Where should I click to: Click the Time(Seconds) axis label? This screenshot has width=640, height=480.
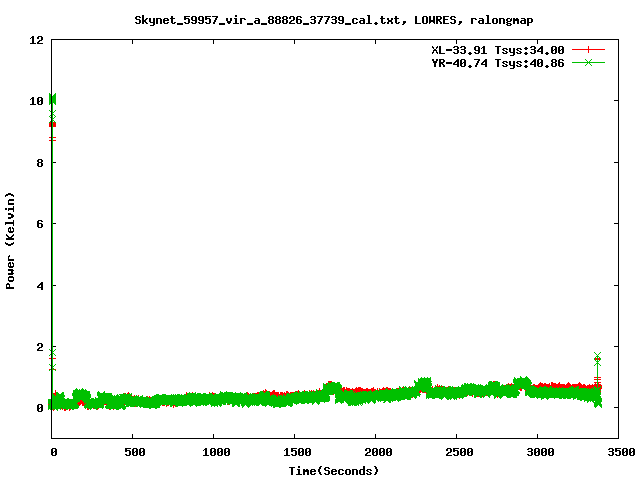pyautogui.click(x=334, y=471)
